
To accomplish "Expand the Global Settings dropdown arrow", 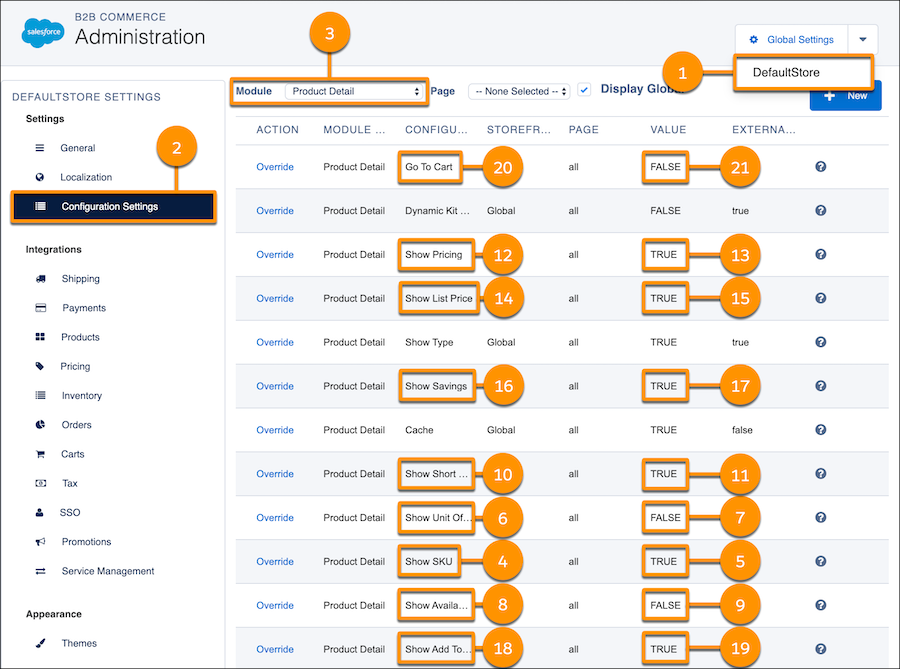I will click(x=863, y=40).
